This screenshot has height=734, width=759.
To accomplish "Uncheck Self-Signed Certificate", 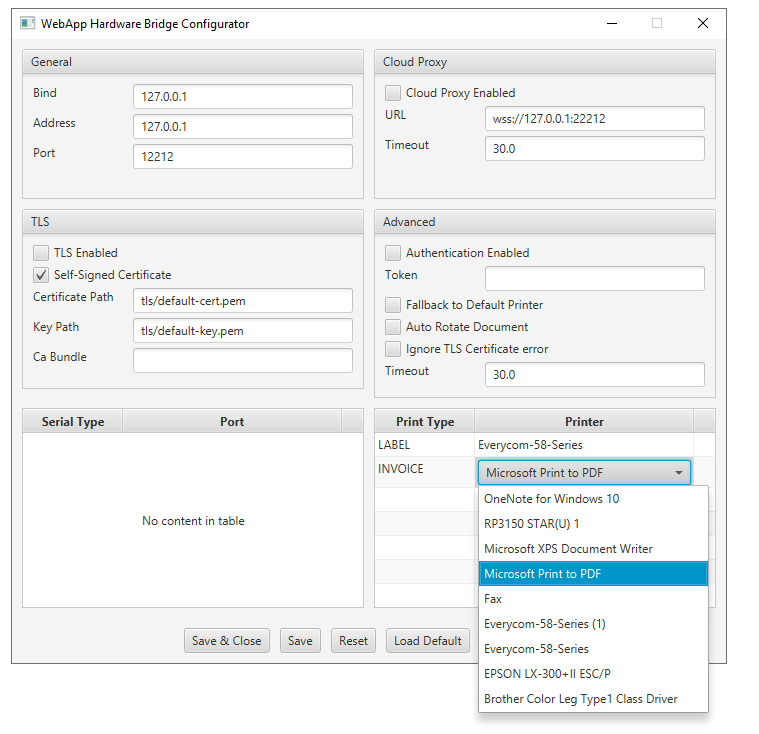I will pyautogui.click(x=41, y=275).
